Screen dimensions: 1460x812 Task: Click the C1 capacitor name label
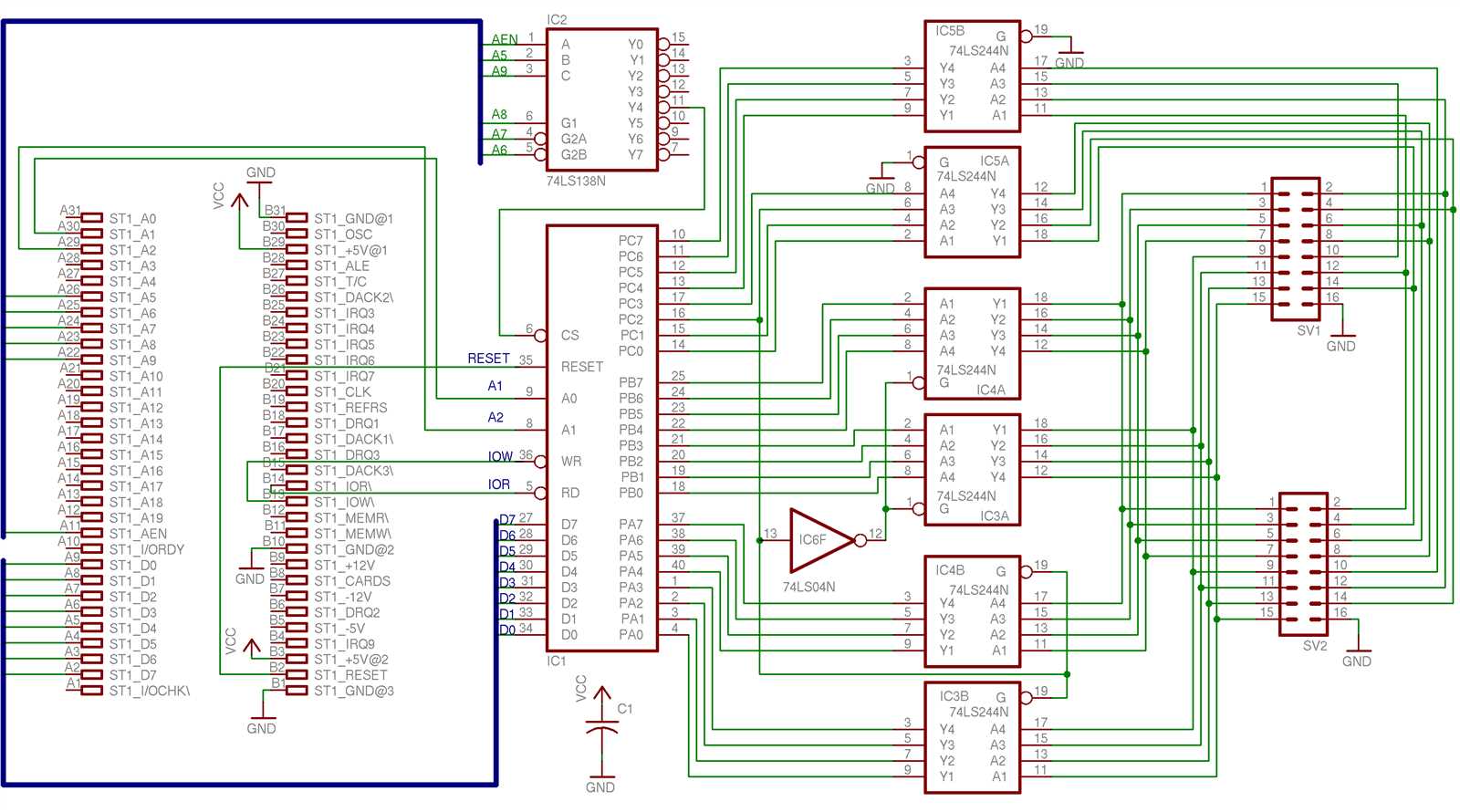(625, 708)
